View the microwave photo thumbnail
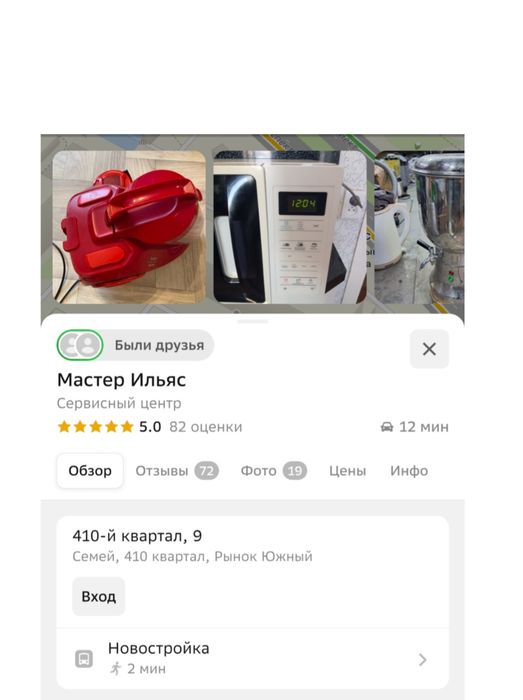 [290, 227]
